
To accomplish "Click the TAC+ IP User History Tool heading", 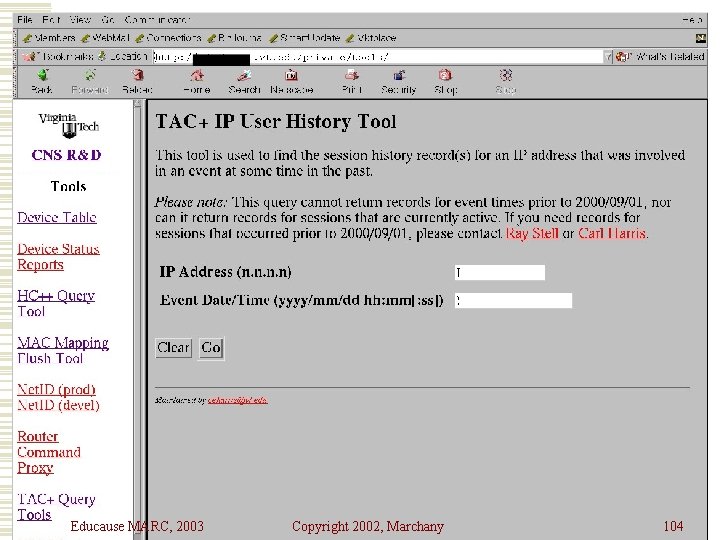I will 276,122.
